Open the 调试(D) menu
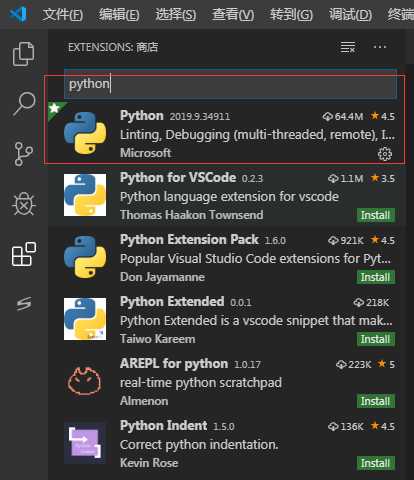Viewport: 414px width, 480px height. [x=350, y=15]
